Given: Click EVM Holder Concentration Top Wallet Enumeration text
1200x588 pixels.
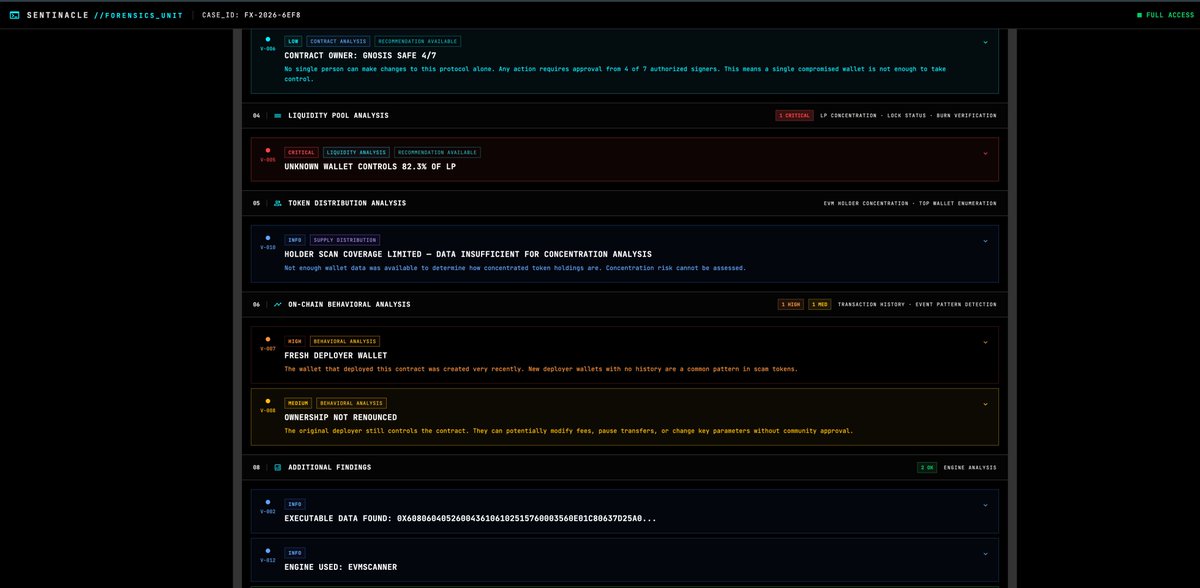Looking at the screenshot, I should click(x=910, y=203).
